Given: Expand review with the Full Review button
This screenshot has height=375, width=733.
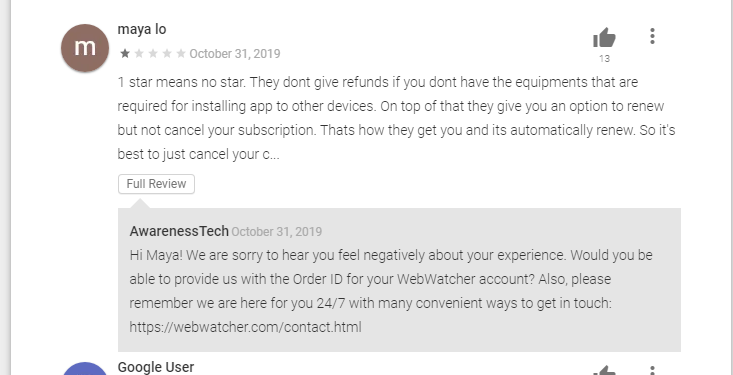Looking at the screenshot, I should [x=156, y=184].
